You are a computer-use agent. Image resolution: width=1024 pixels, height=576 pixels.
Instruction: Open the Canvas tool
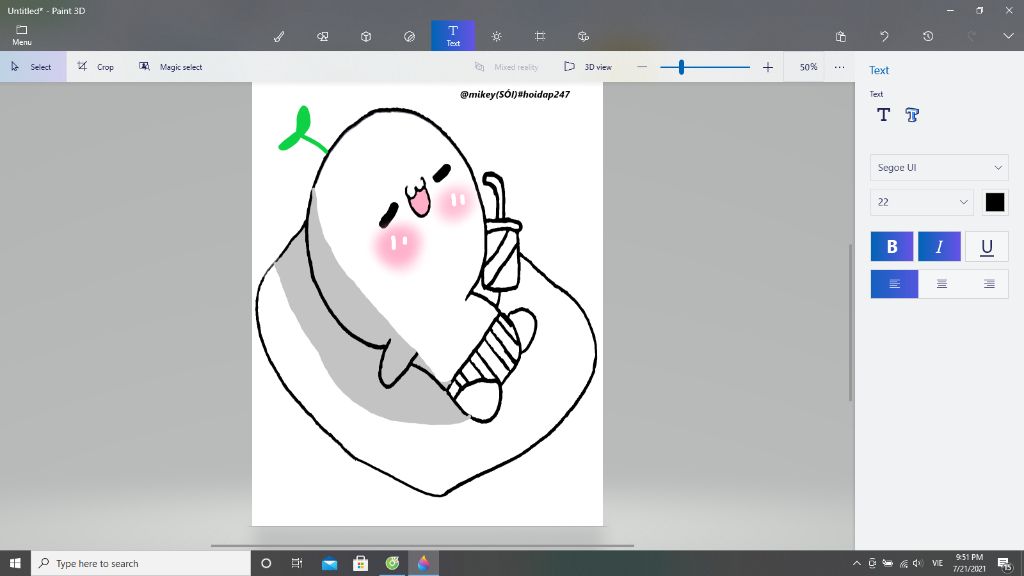[x=540, y=36]
